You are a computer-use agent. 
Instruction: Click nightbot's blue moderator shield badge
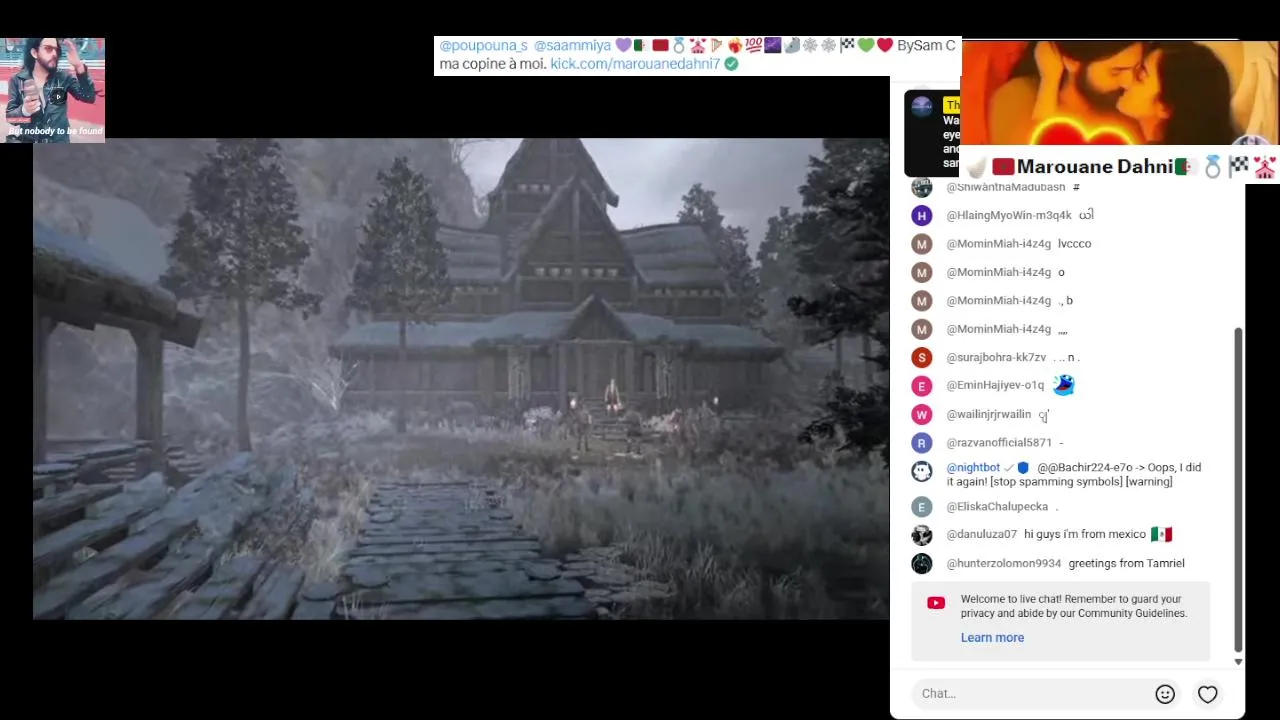(1023, 468)
